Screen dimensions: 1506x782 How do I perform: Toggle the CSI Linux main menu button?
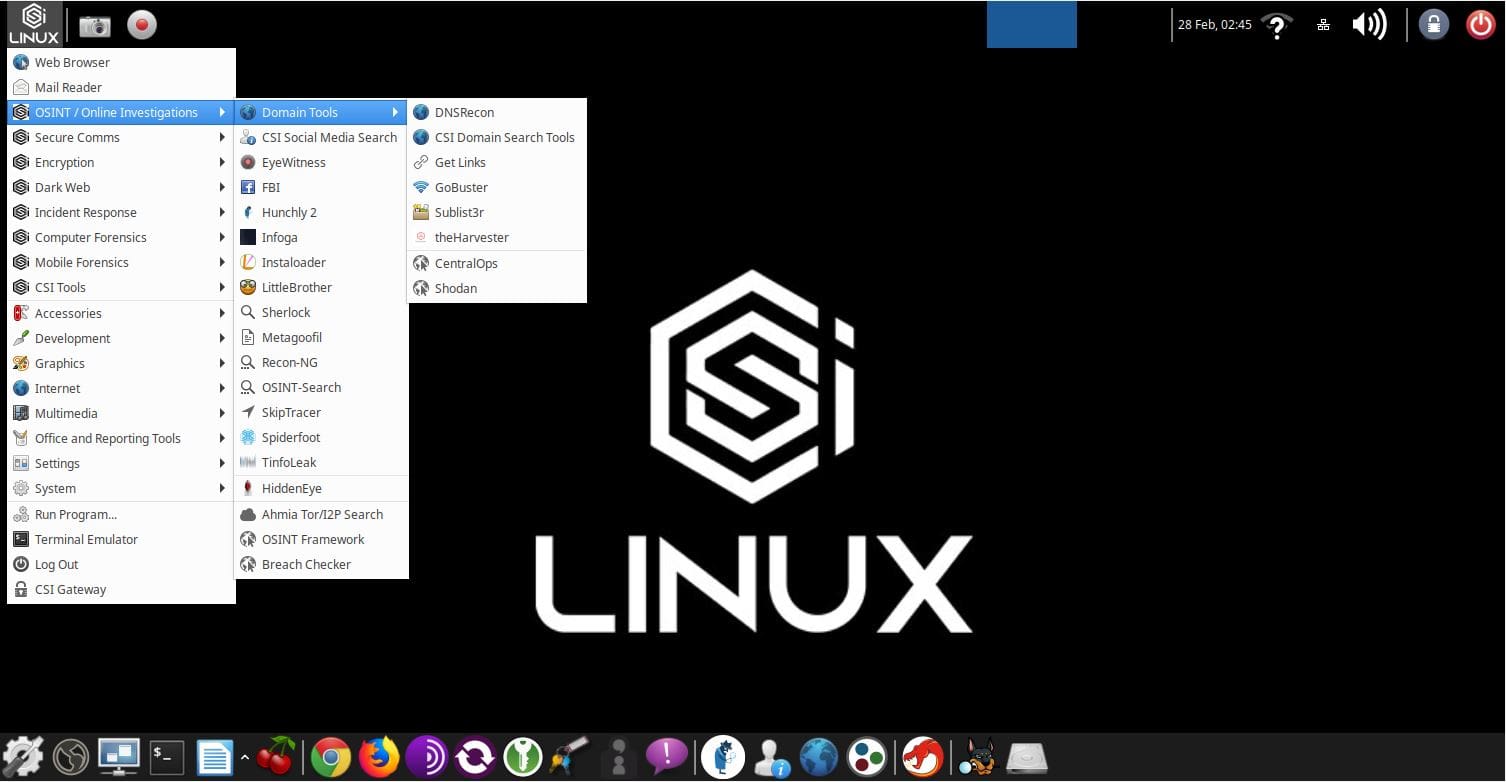34,25
